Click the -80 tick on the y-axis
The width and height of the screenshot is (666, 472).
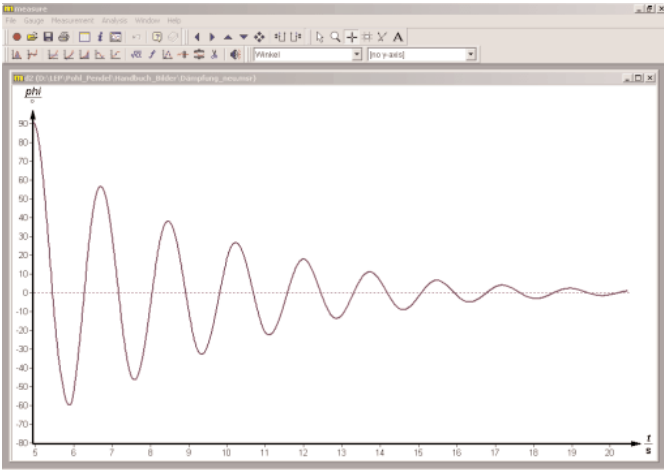pos(22,443)
